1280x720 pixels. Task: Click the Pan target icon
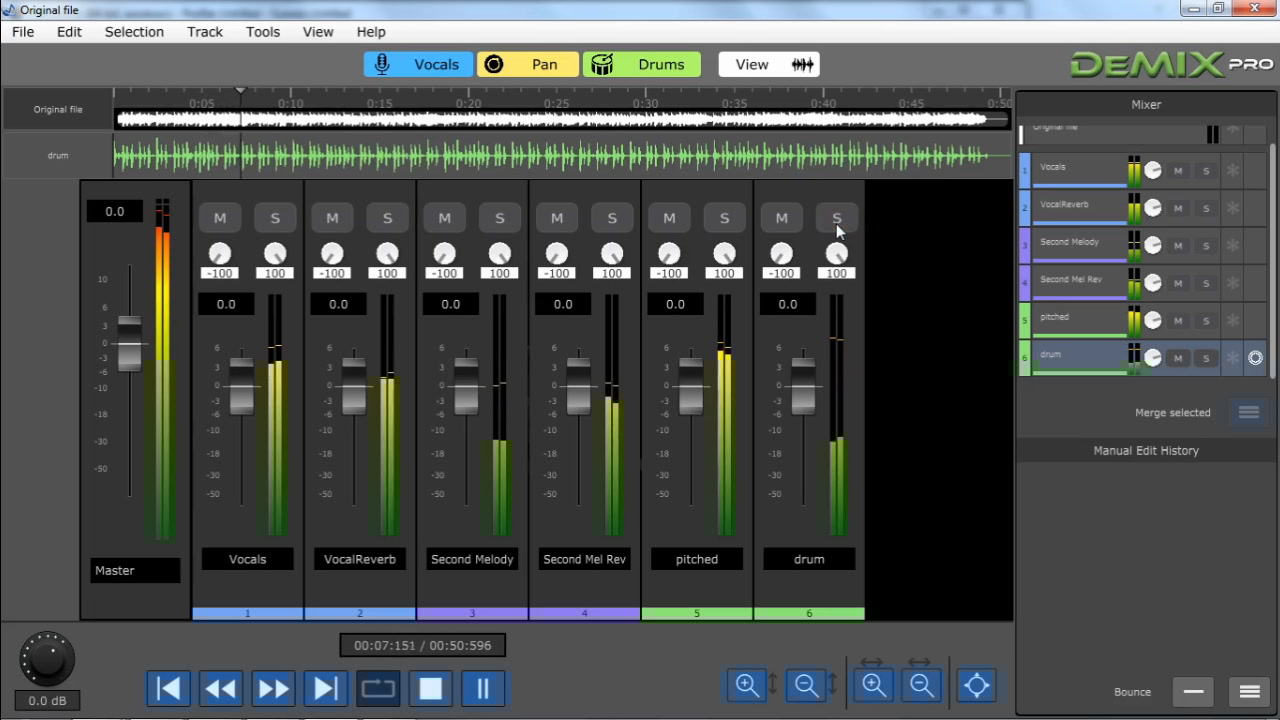coord(494,63)
